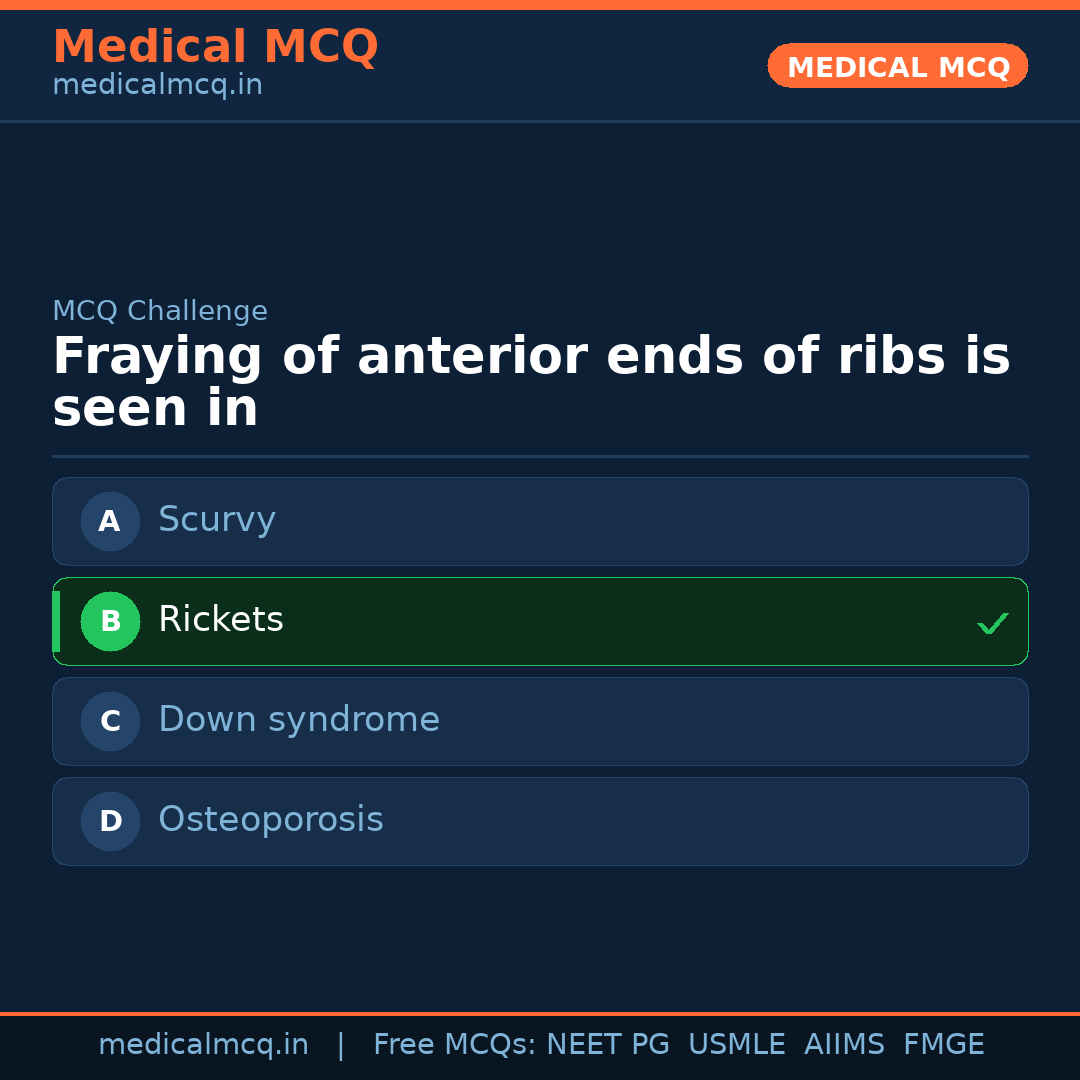Click USMLE in the footer
1080x1080 pixels.
(736, 1045)
